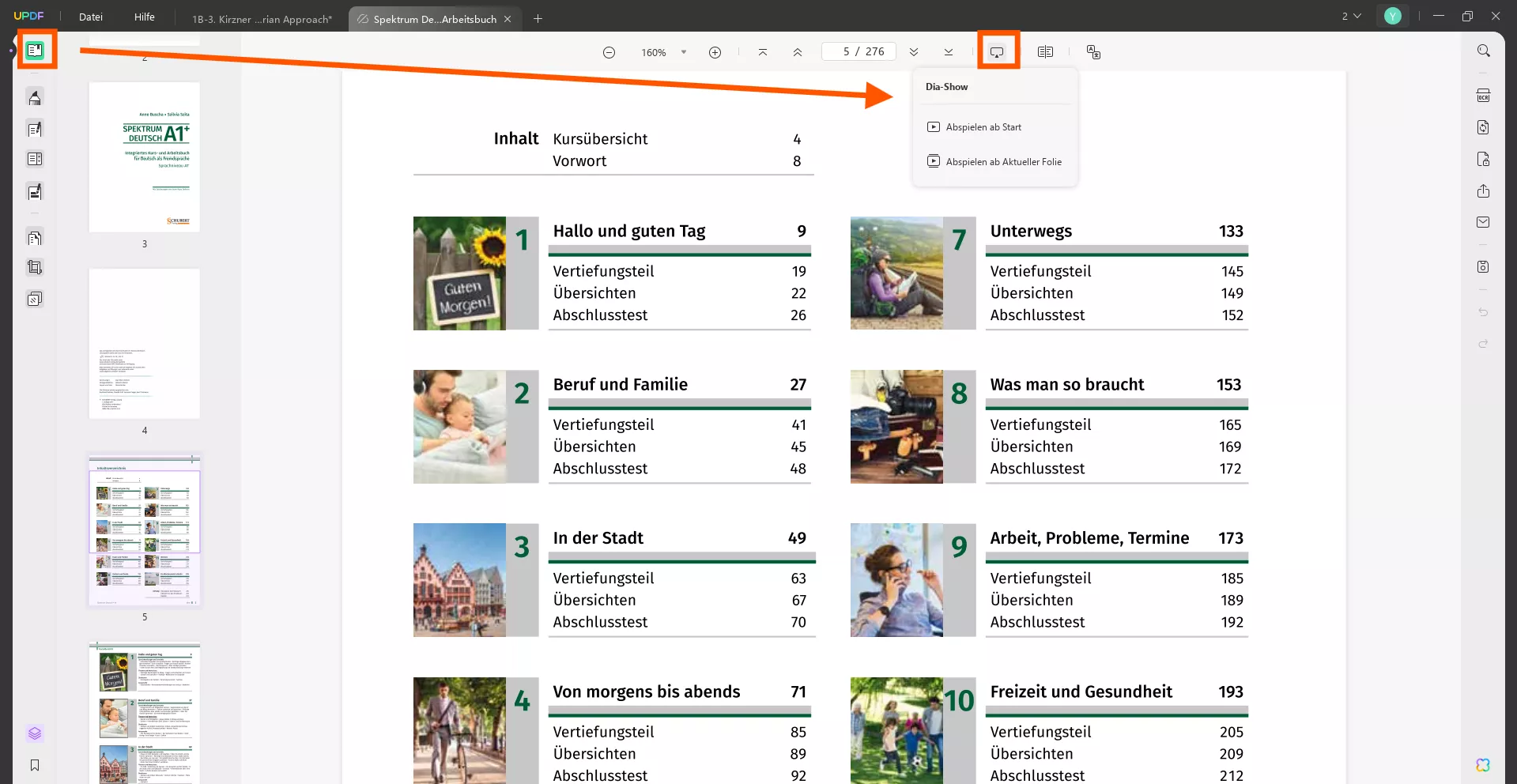Open the Bookmarks panel
The image size is (1517, 784).
[x=35, y=765]
